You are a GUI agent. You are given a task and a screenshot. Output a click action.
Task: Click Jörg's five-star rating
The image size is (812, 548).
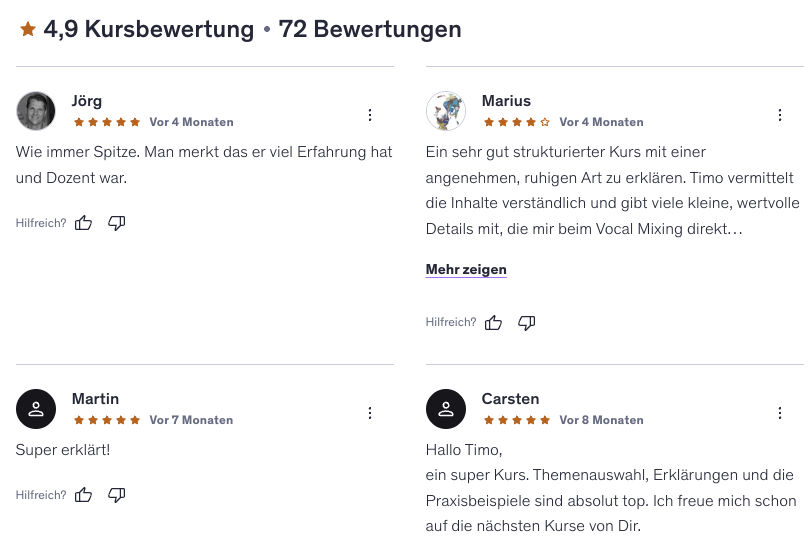click(107, 122)
